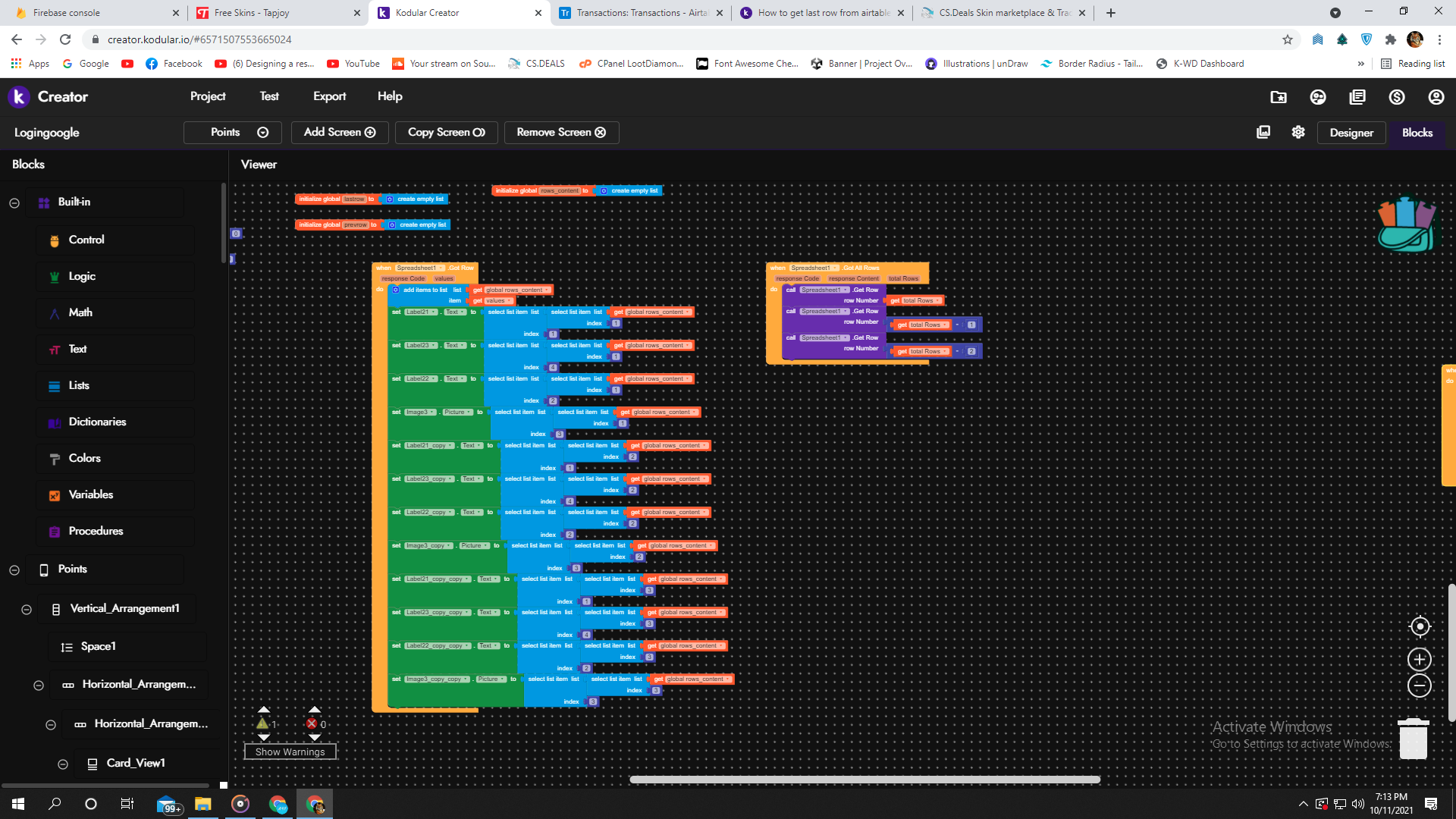Click the browser address bar
This screenshot has width=1456, height=819.
(682, 39)
